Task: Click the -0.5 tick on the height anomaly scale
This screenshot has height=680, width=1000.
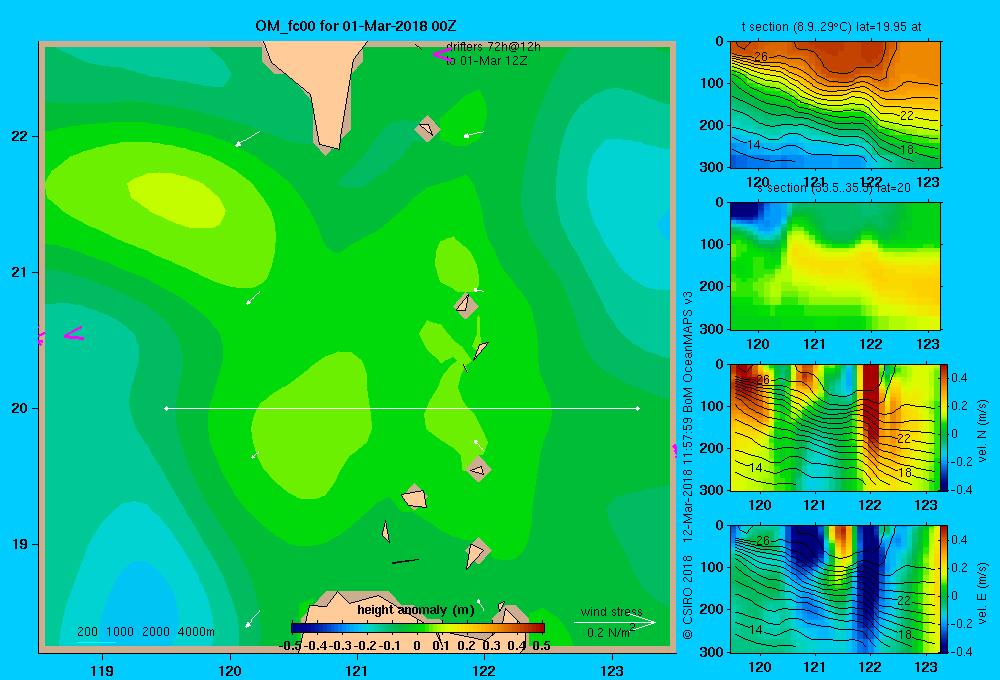Action: (x=290, y=646)
